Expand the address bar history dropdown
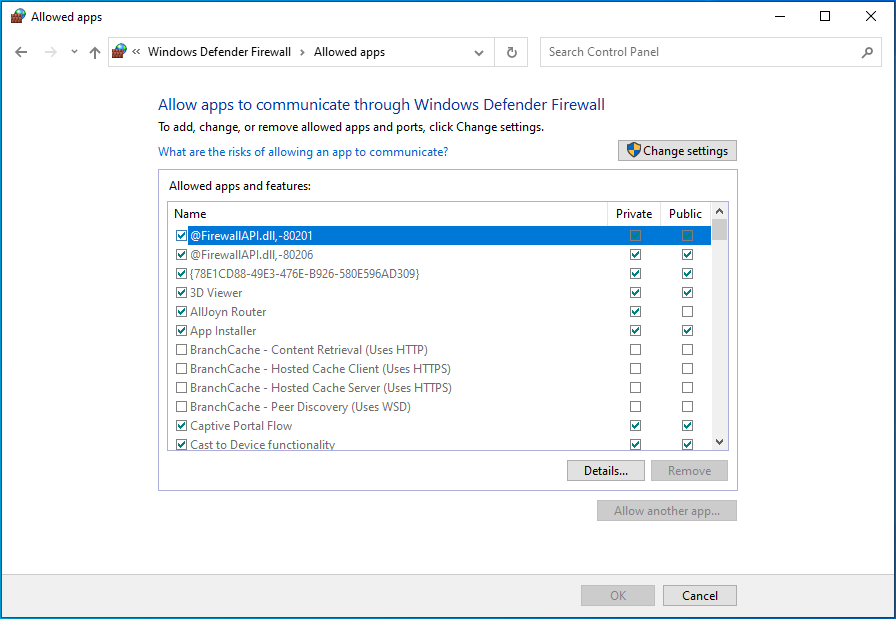The width and height of the screenshot is (896, 619). point(480,52)
